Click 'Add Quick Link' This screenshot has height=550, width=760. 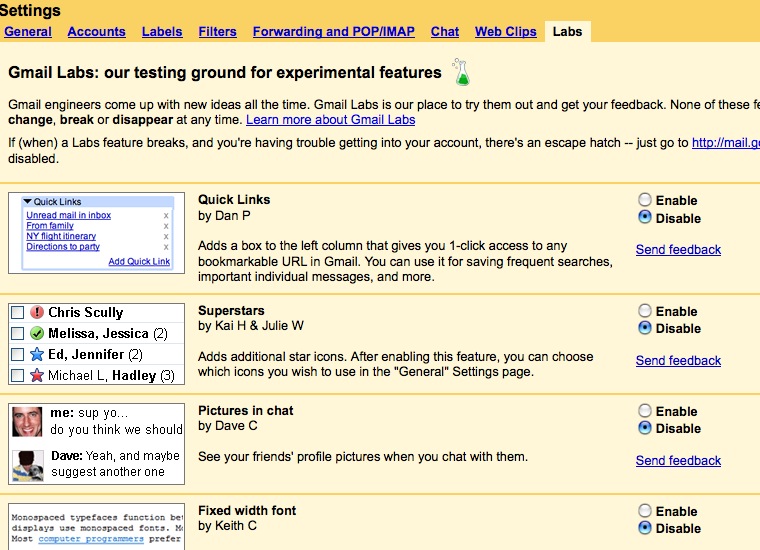[139, 261]
